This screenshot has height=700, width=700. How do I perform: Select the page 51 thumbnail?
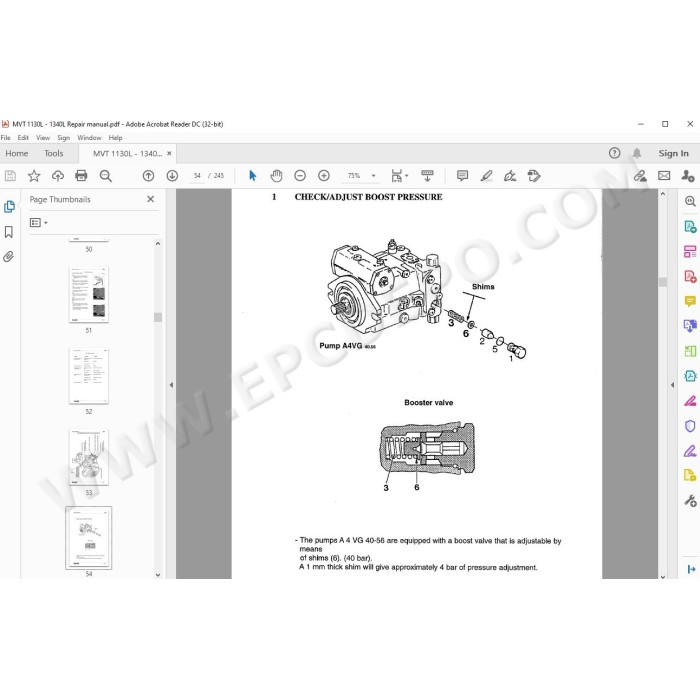point(89,295)
